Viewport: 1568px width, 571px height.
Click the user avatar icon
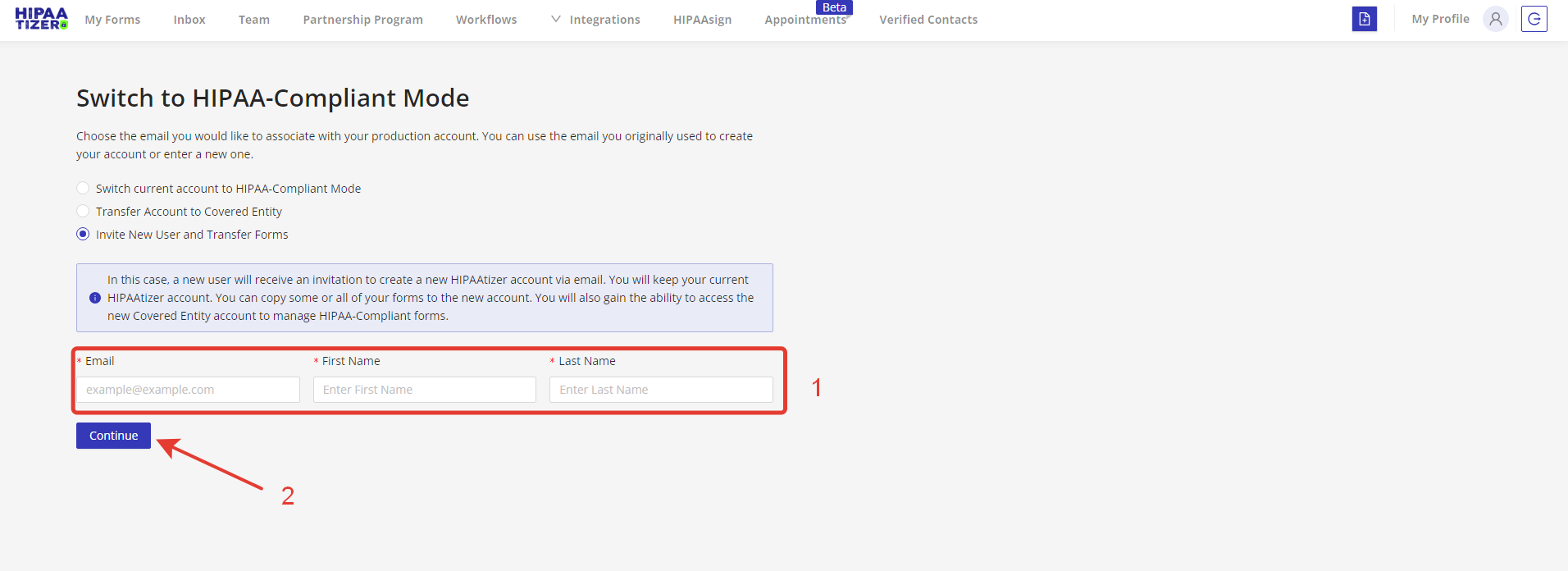pos(1495,19)
